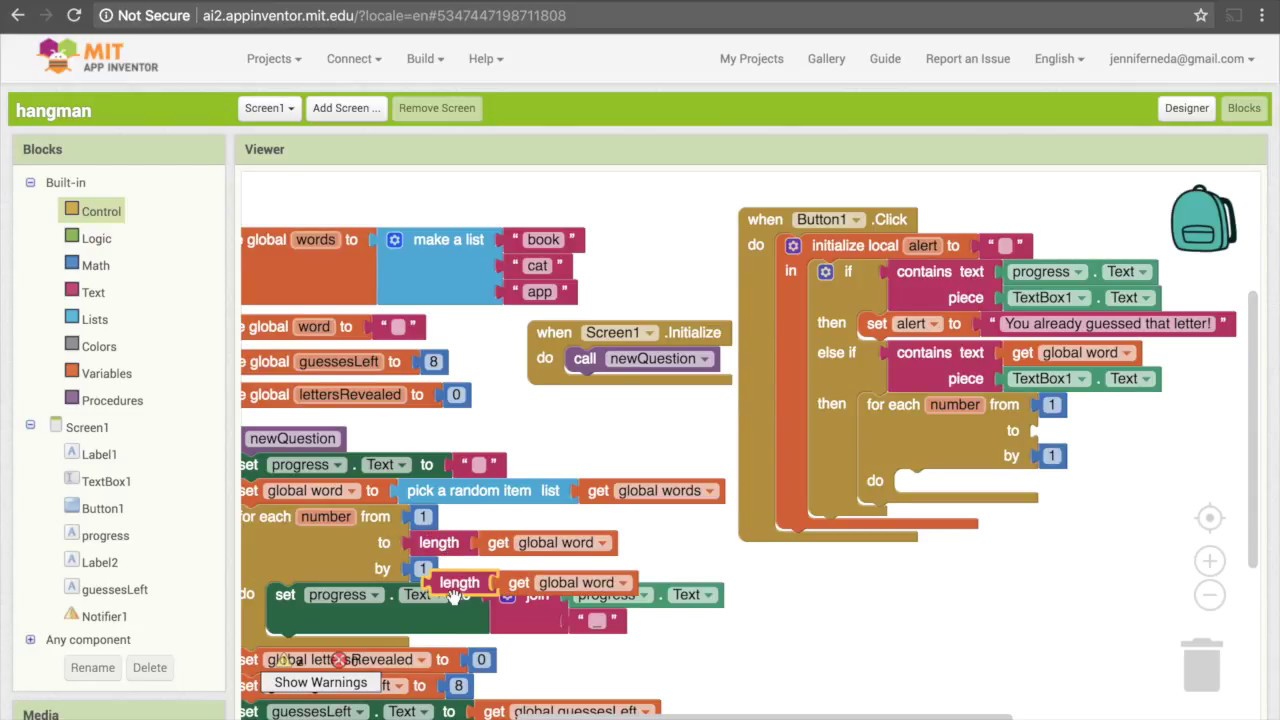Image resolution: width=1280 pixels, height=720 pixels.
Task: Select the progress component in the tree
Action: tap(105, 536)
